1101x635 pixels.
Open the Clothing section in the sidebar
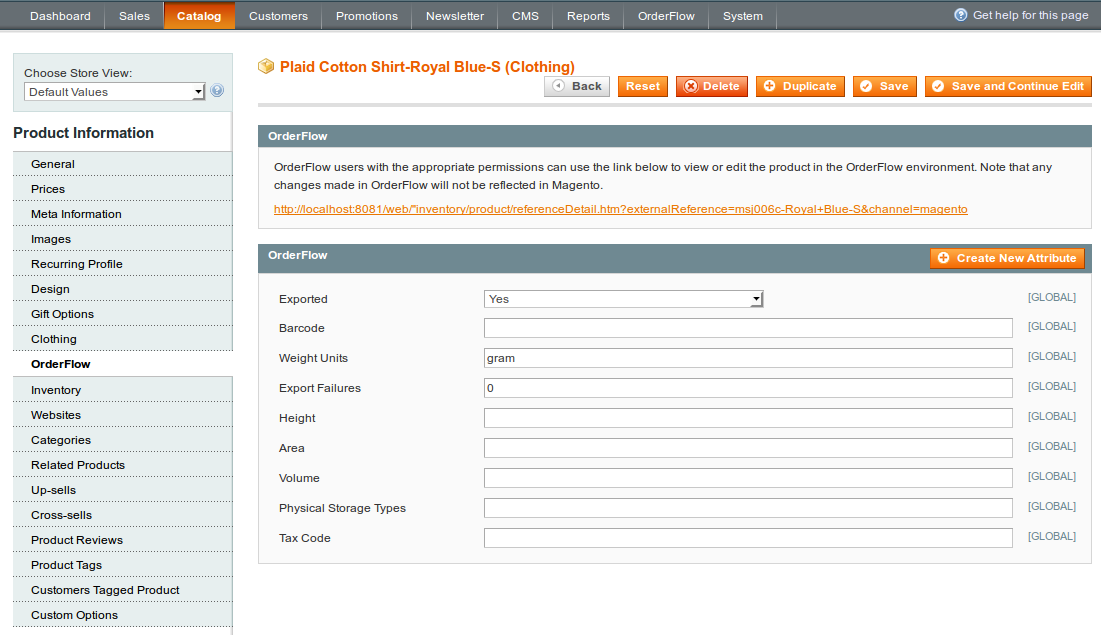click(x=53, y=339)
